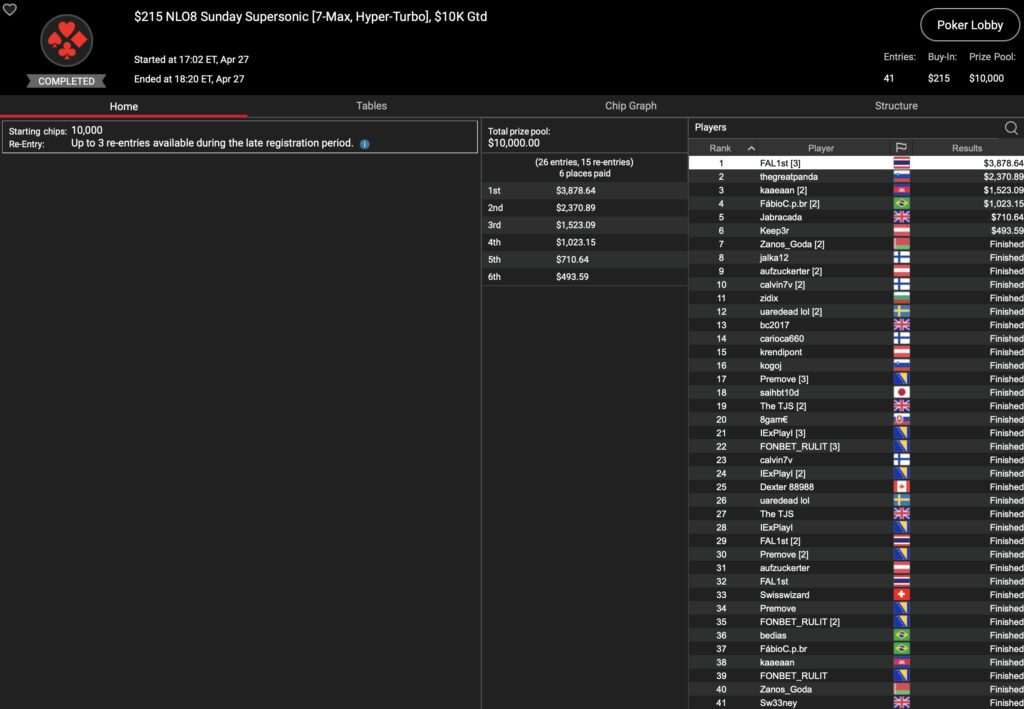Select player Dexter 88988
The height and width of the screenshot is (709, 1024).
coord(786,487)
